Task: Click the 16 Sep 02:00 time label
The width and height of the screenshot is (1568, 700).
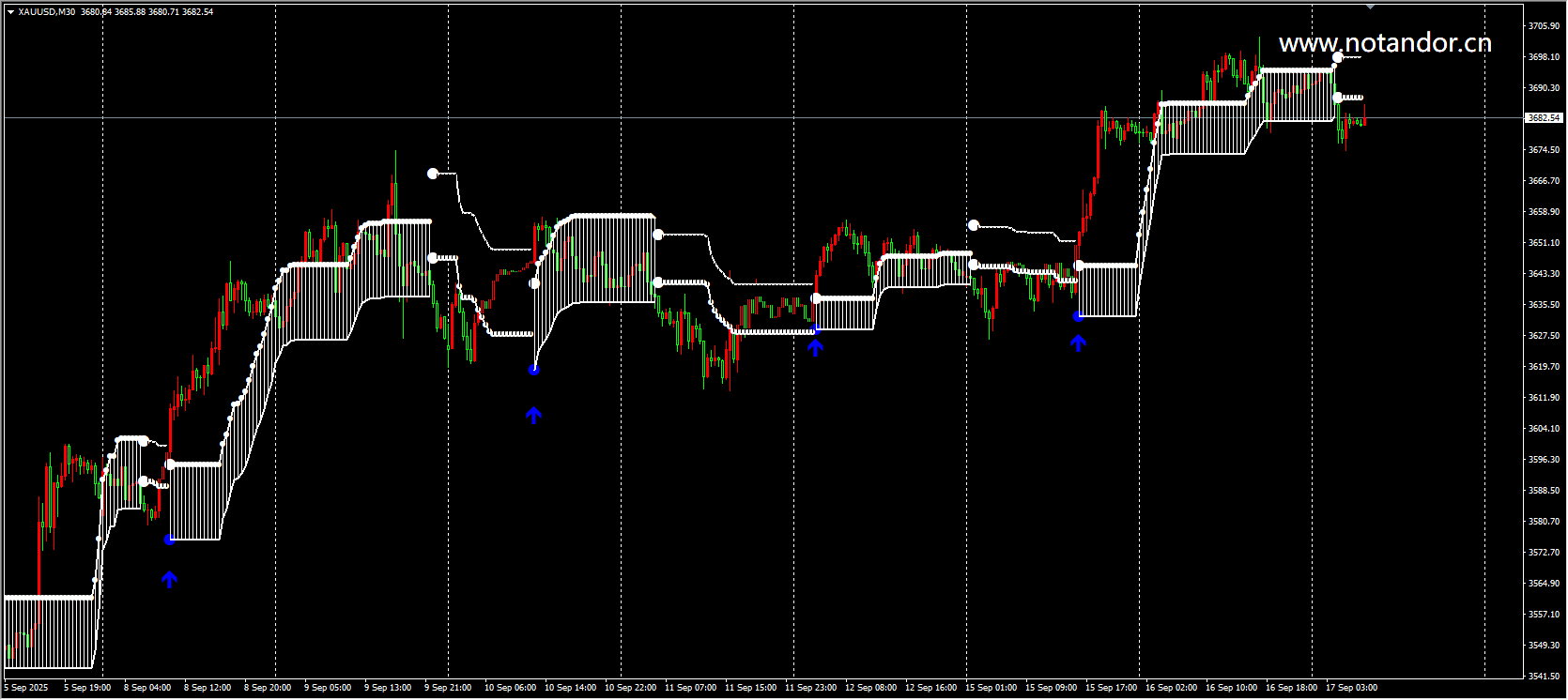Action: click(1171, 688)
